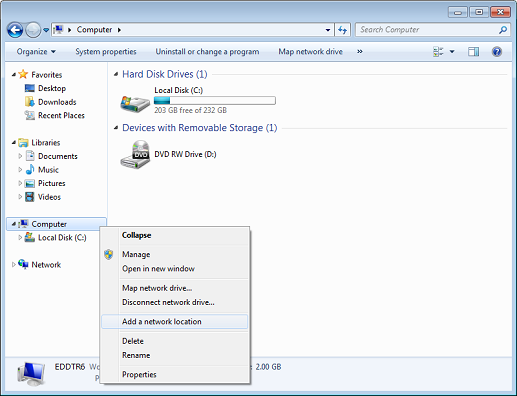This screenshot has width=517, height=396.
Task: Click the computer icon in details pane
Action: [x=31, y=374]
